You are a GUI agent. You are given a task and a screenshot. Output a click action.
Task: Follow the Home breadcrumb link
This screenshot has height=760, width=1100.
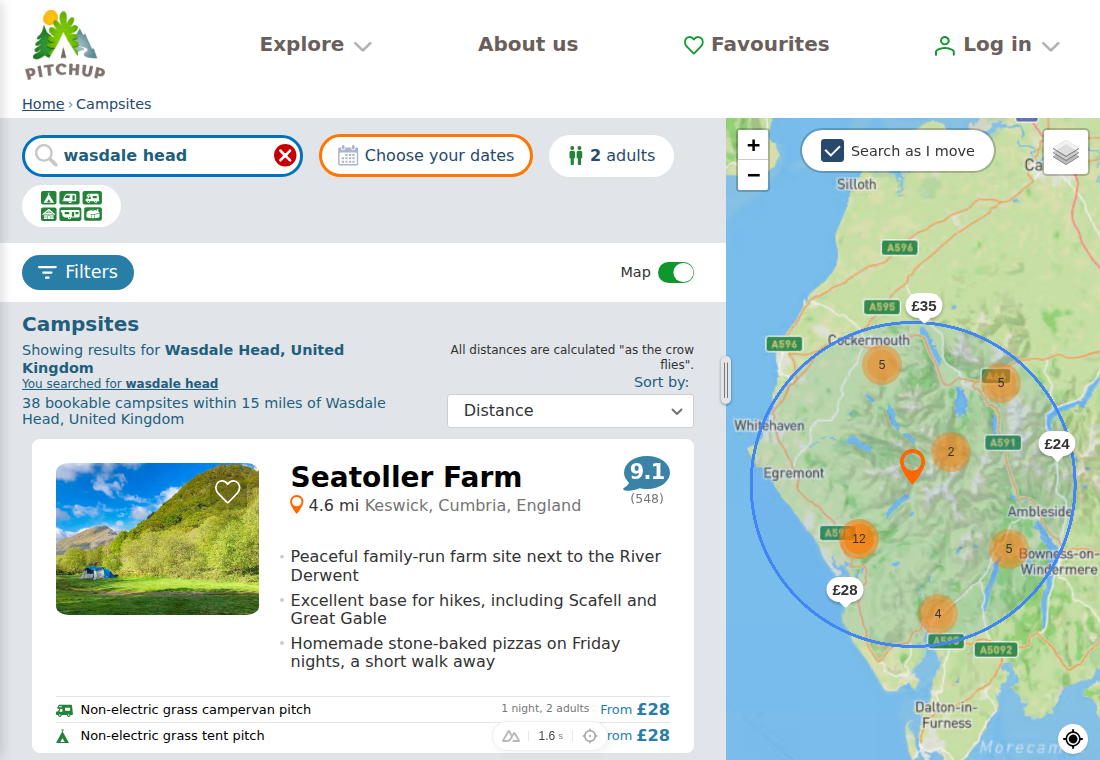(43, 104)
